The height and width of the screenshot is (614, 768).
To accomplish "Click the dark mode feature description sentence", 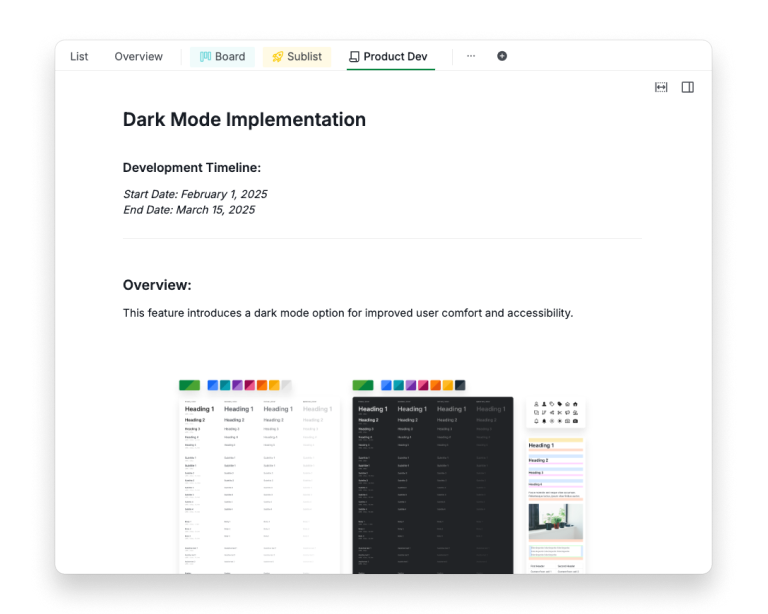I will point(348,313).
